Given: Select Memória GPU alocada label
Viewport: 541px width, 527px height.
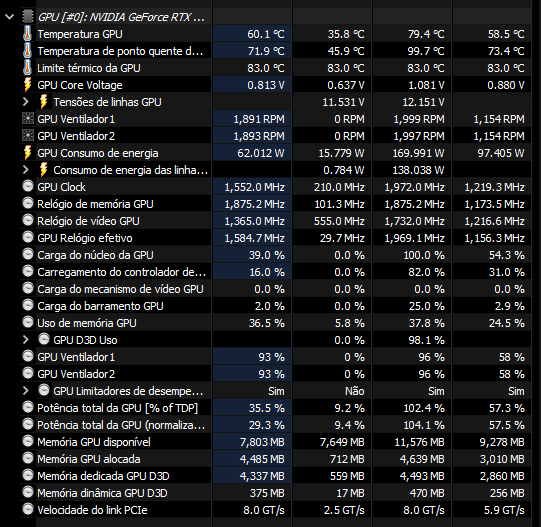Looking at the screenshot, I should click(x=89, y=459).
